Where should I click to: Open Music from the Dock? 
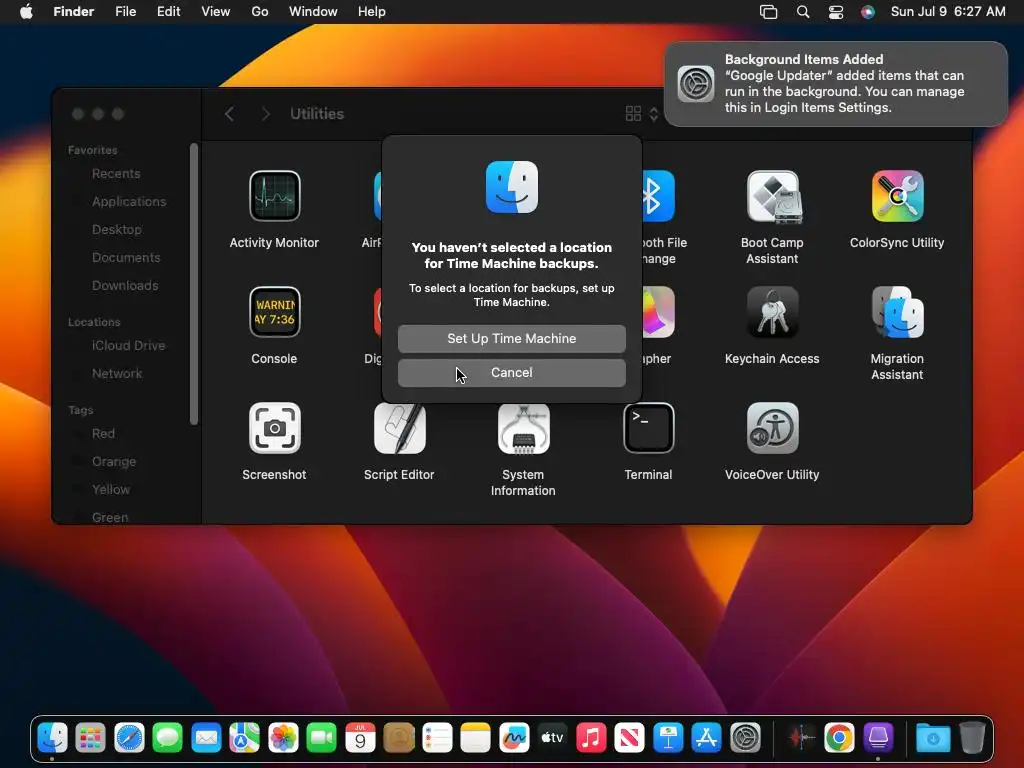tap(591, 738)
